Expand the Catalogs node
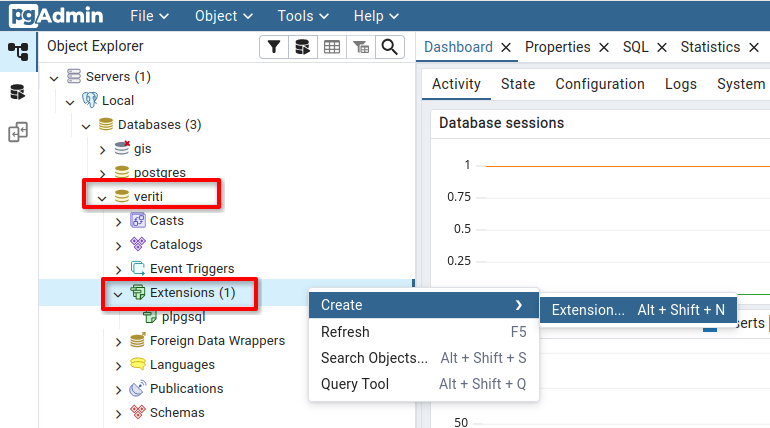770x428 pixels. coord(118,245)
